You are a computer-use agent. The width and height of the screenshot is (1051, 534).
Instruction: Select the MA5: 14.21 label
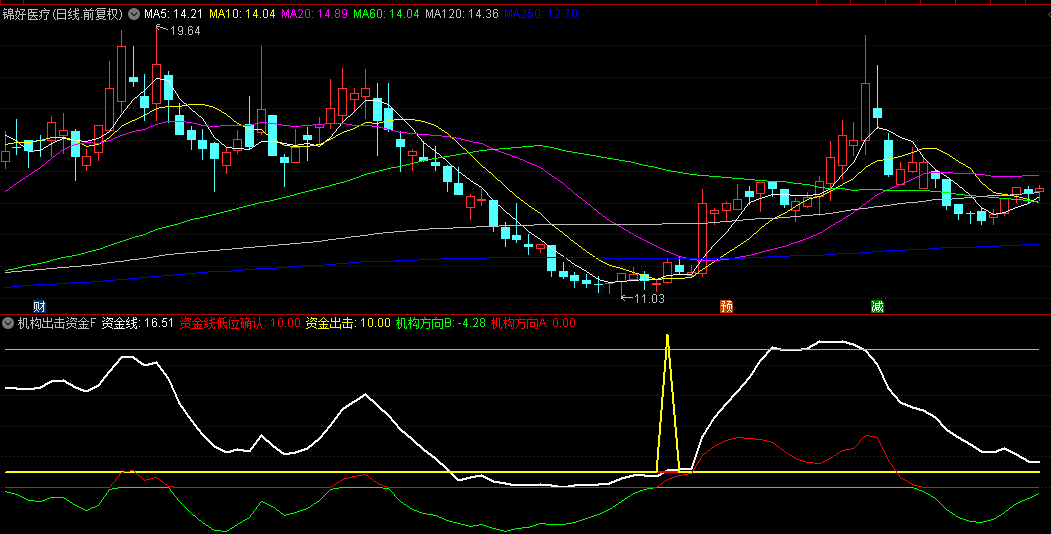(x=173, y=14)
